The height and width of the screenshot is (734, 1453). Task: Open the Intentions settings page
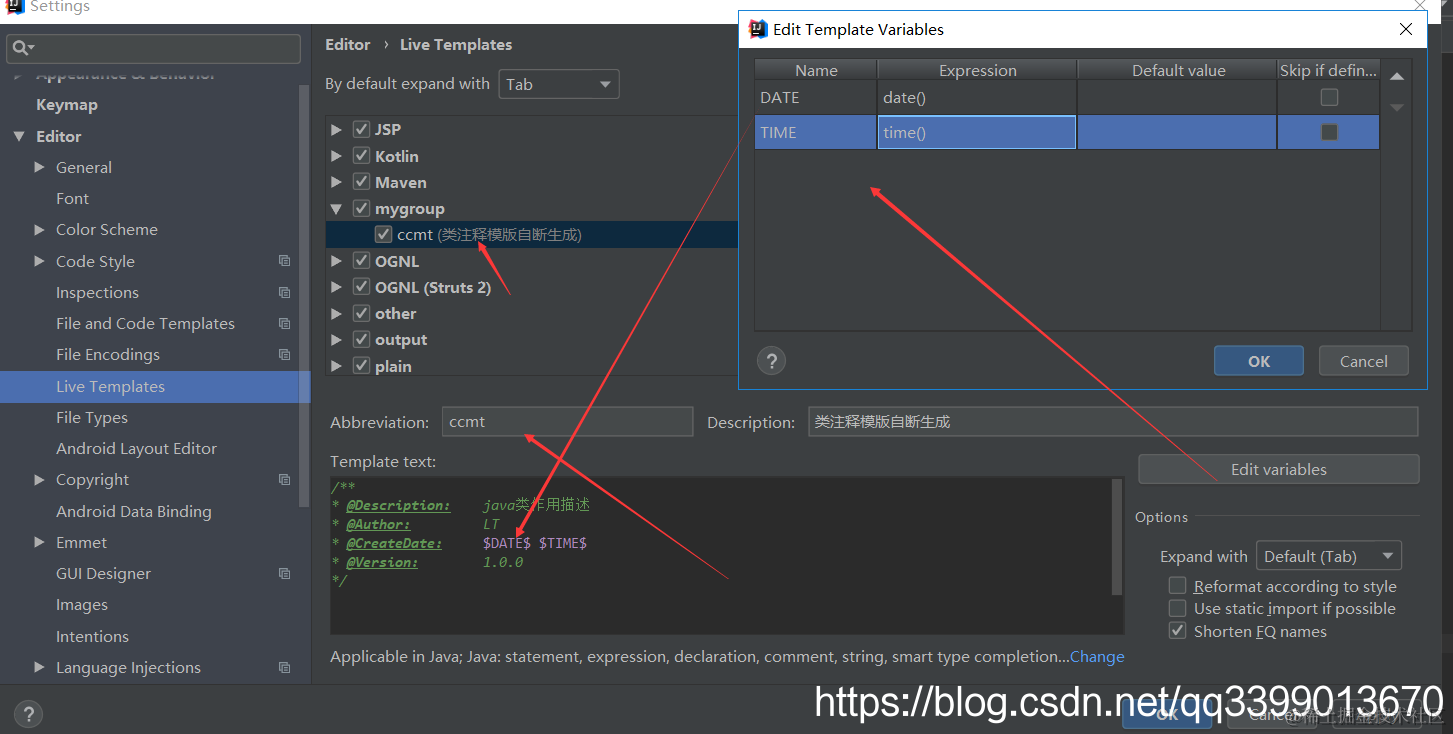click(92, 636)
